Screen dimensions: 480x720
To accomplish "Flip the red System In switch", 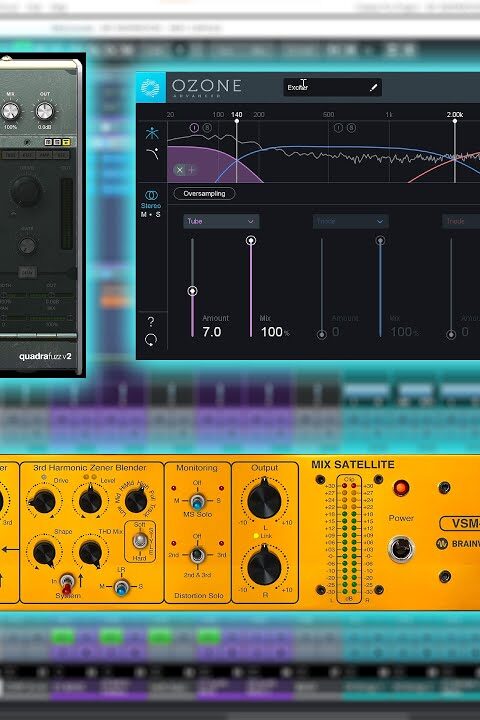I will pyautogui.click(x=67, y=582).
